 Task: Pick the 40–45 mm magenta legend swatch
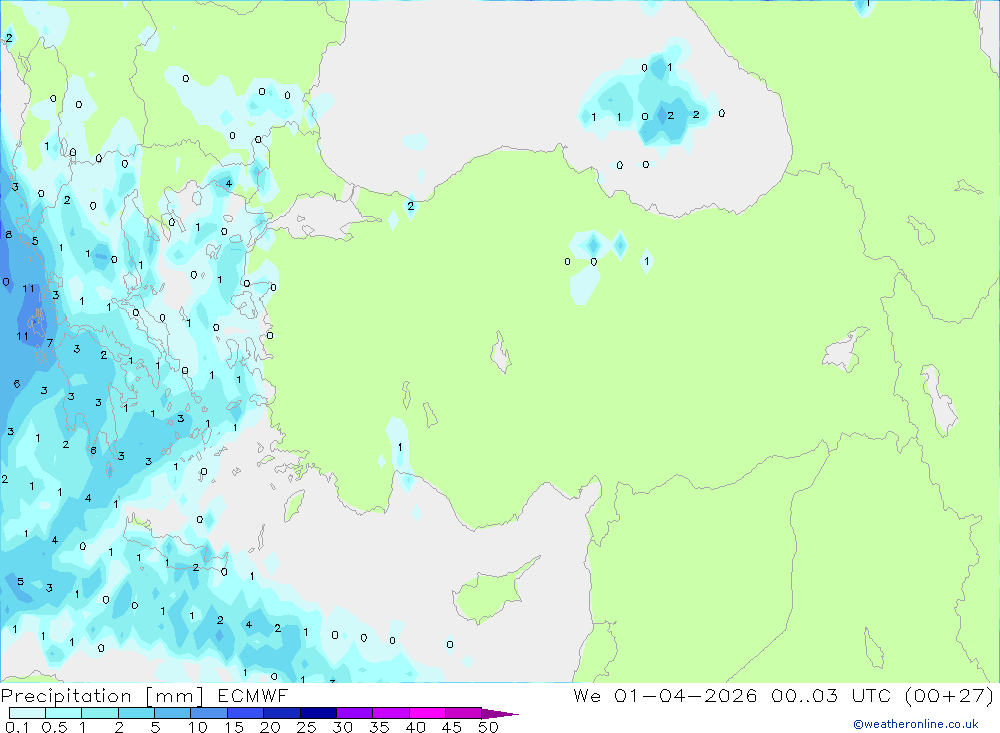[x=427, y=713]
